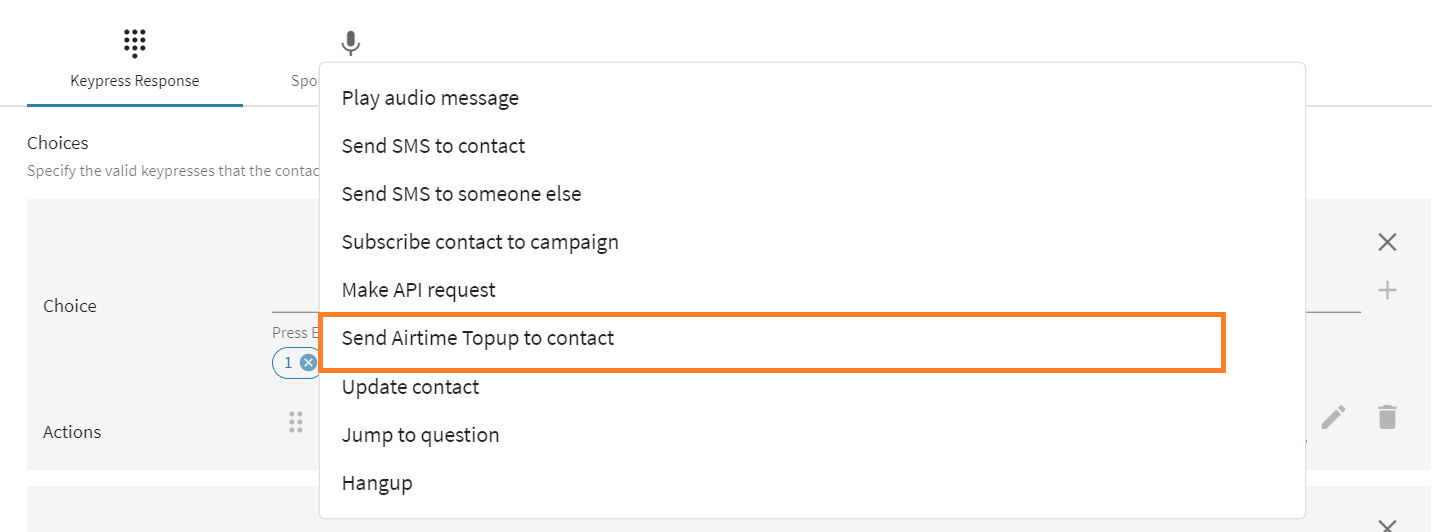Switch to the microphone spoken response tab

pyautogui.click(x=350, y=44)
